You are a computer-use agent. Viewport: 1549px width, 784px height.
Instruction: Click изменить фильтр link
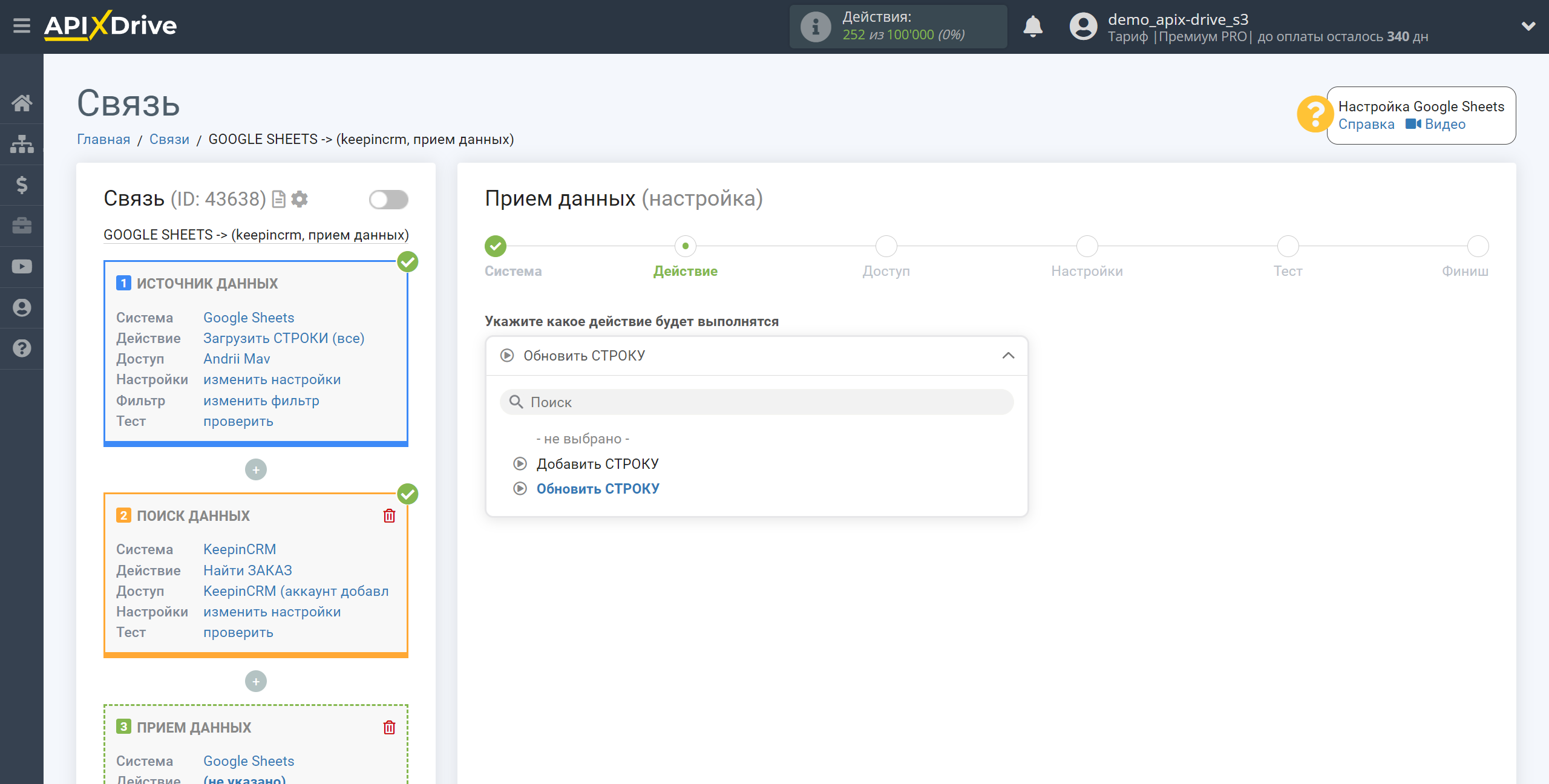[x=261, y=400]
